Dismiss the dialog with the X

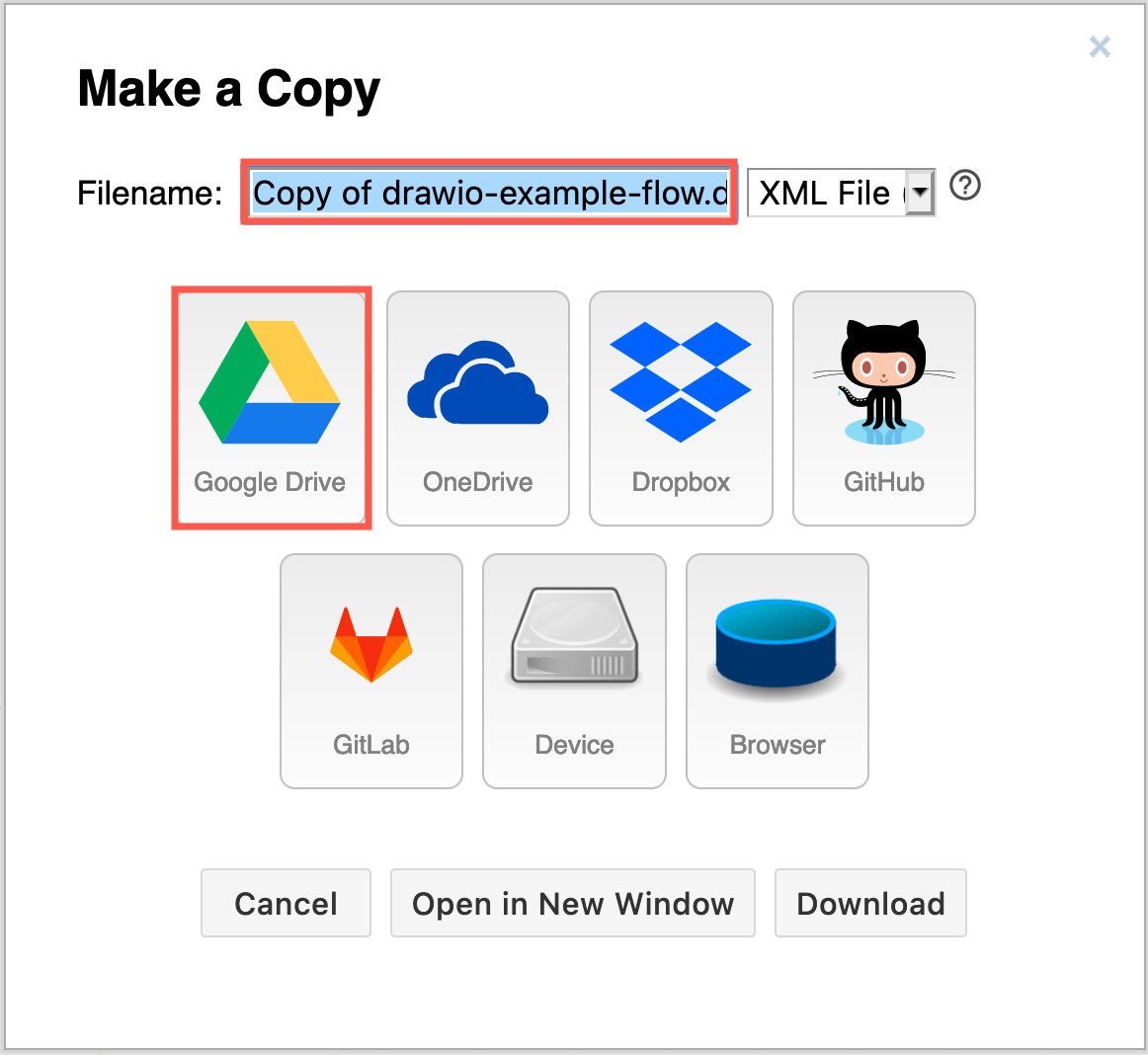[x=1100, y=46]
